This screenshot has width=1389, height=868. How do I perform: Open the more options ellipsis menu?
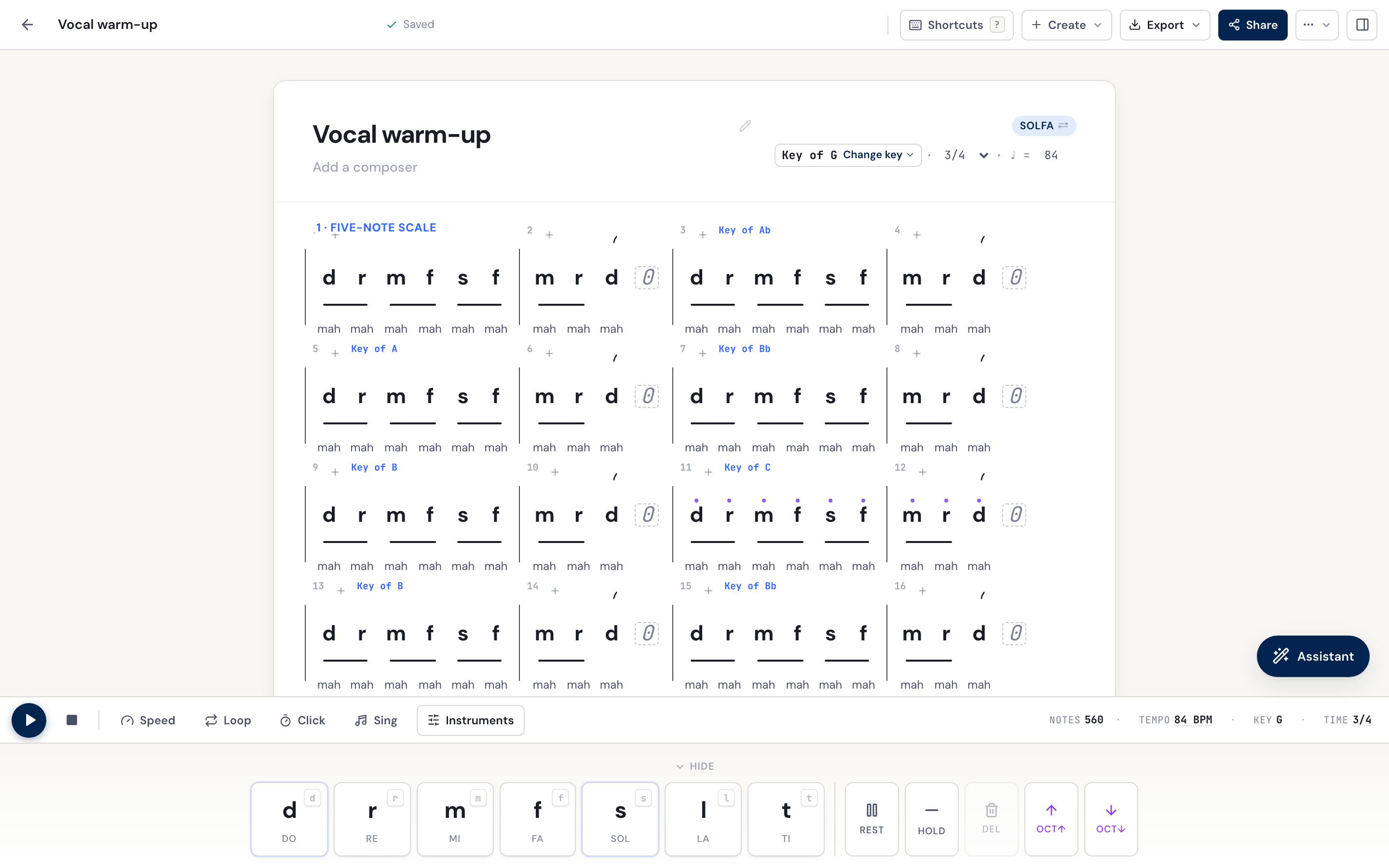click(x=1317, y=25)
